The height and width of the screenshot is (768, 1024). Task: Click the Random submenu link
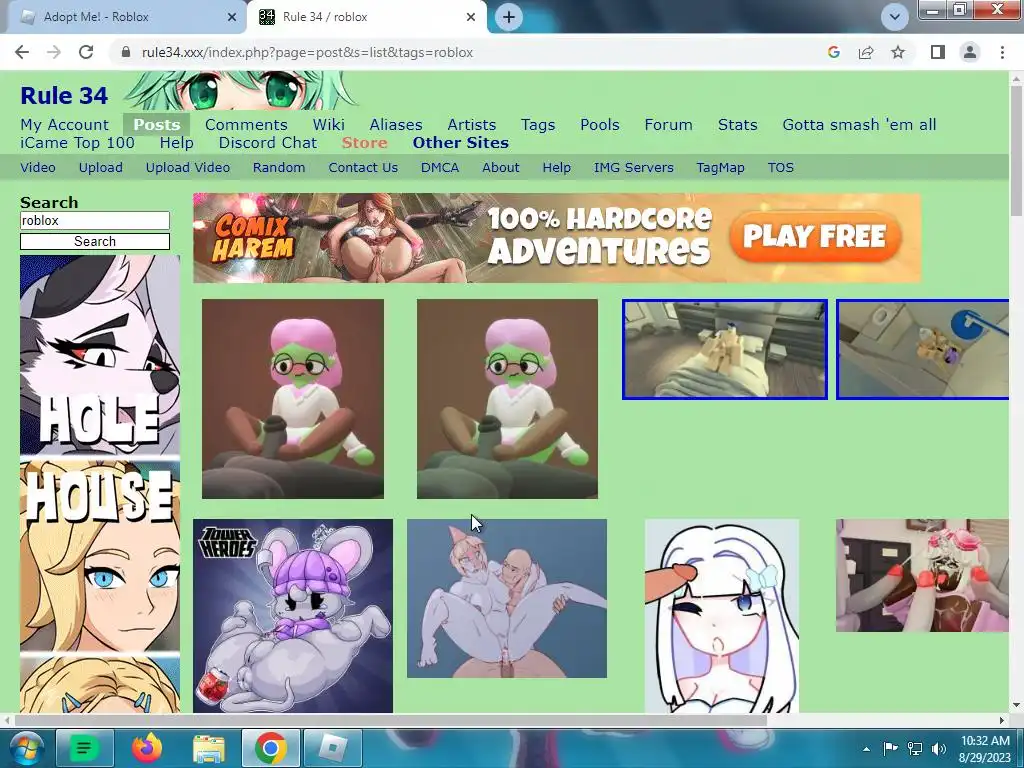(x=279, y=168)
